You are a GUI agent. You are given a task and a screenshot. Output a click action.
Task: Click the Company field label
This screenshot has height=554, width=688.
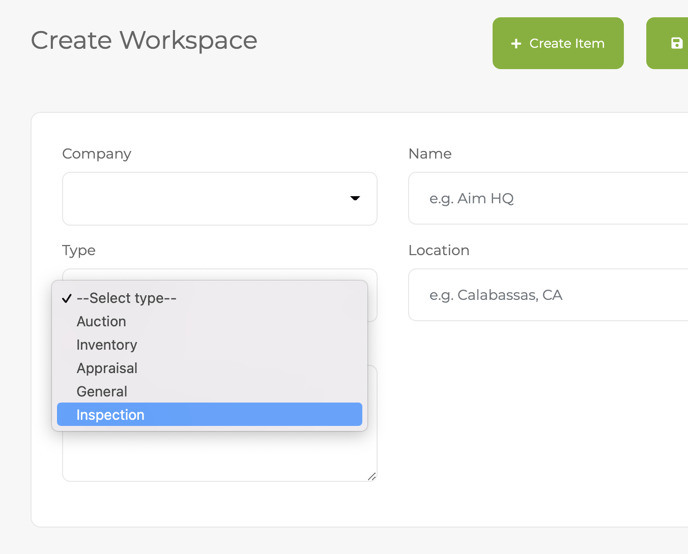pos(97,154)
